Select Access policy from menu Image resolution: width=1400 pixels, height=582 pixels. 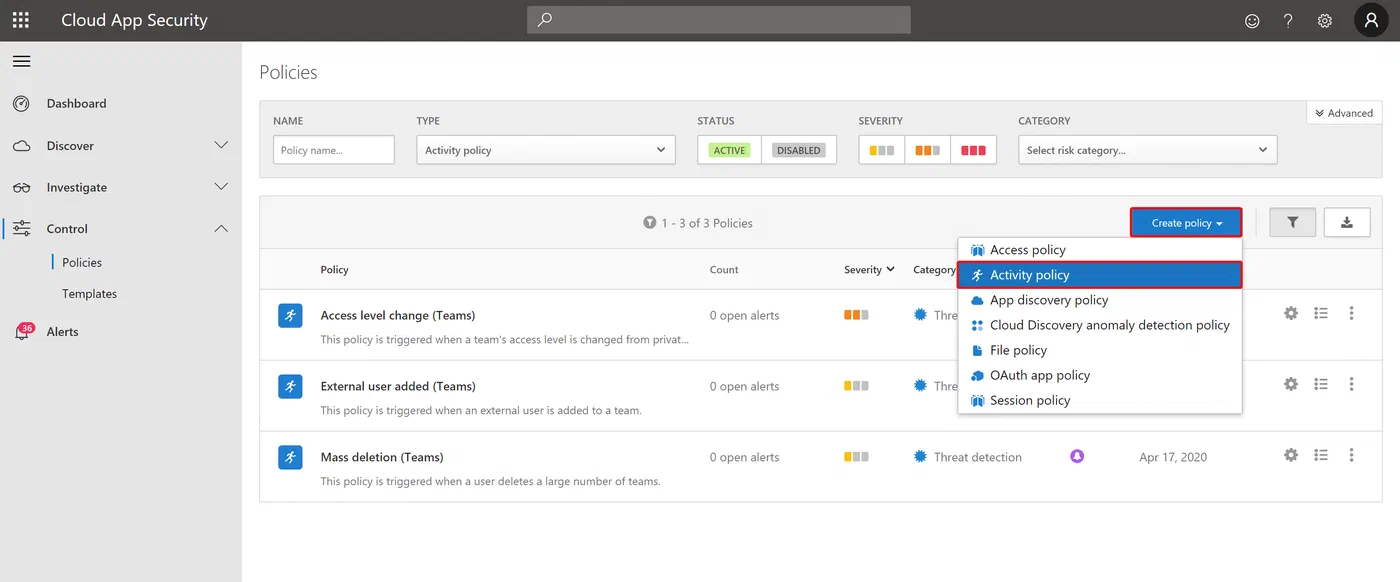pyautogui.click(x=1100, y=250)
